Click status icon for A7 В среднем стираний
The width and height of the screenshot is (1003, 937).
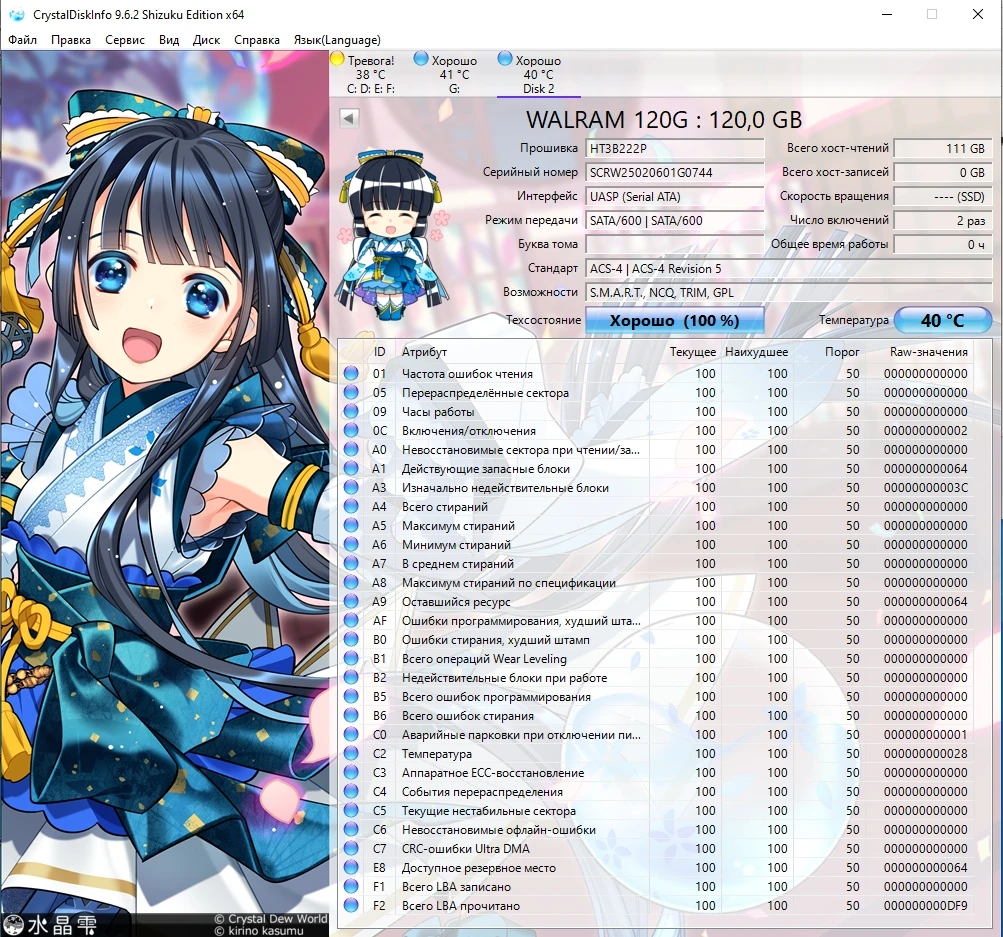pos(351,563)
